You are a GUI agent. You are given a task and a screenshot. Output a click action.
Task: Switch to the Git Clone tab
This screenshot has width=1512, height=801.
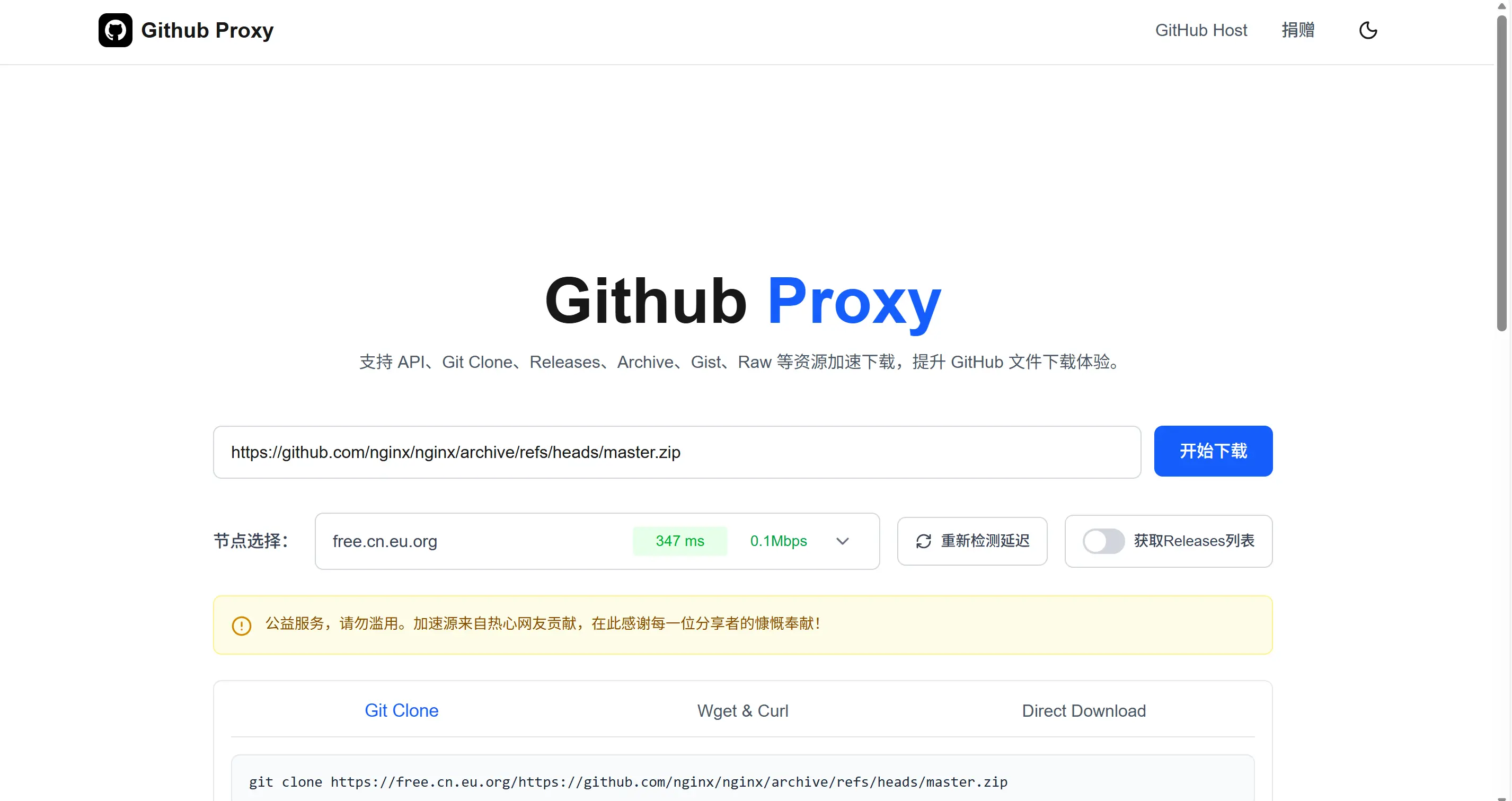402,710
